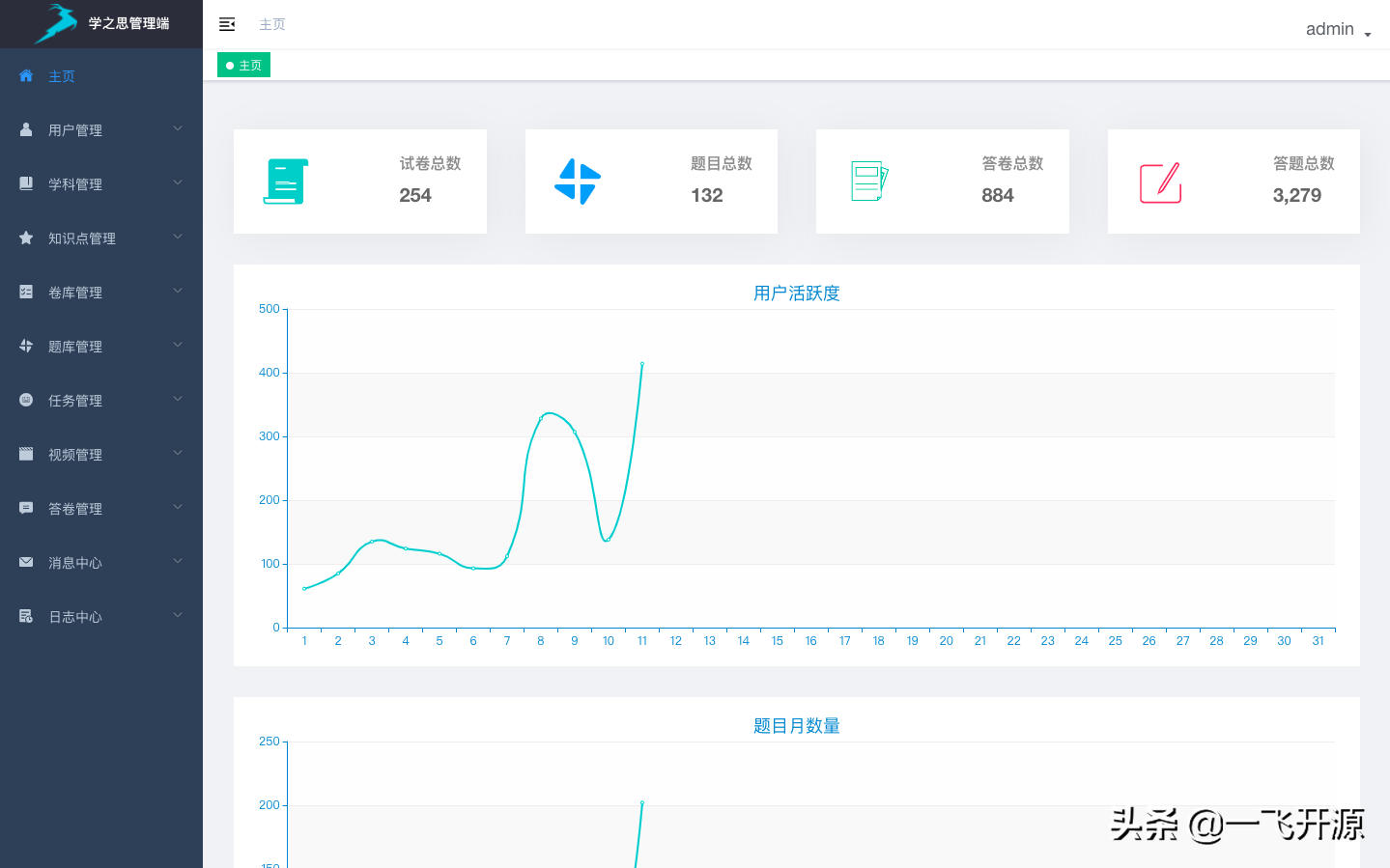Click the envelope icon for 消息中心
Screen dimensions: 1390x868
click(x=26, y=562)
